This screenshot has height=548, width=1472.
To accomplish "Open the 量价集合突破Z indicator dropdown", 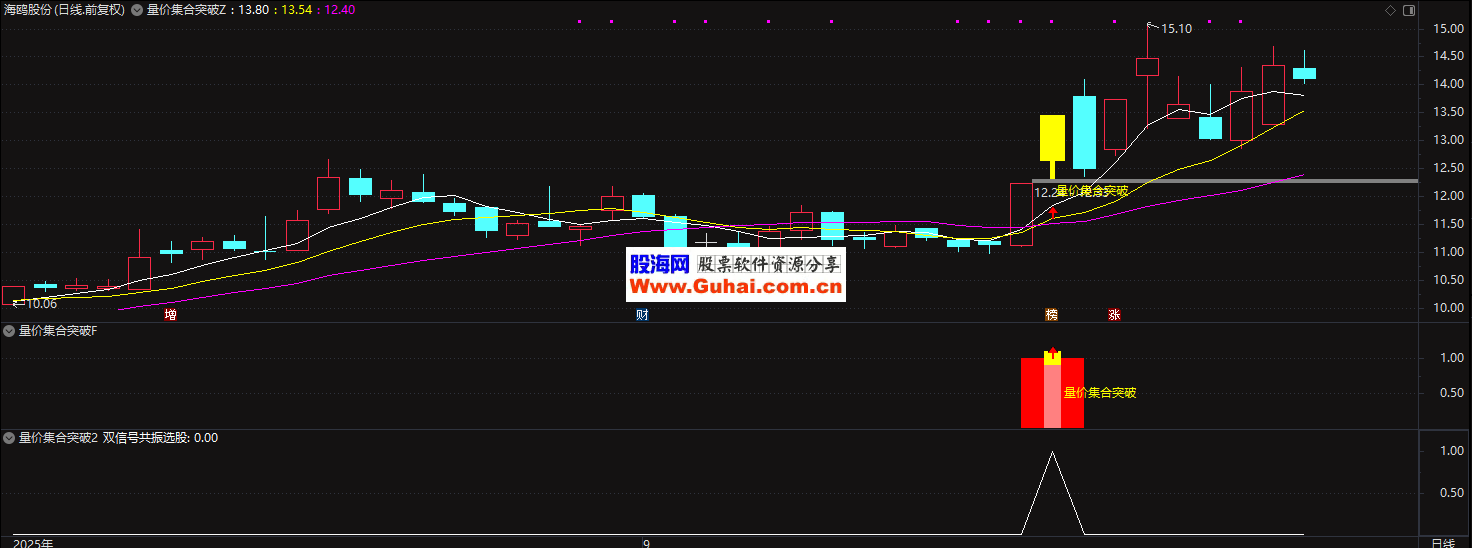I will (x=138, y=10).
